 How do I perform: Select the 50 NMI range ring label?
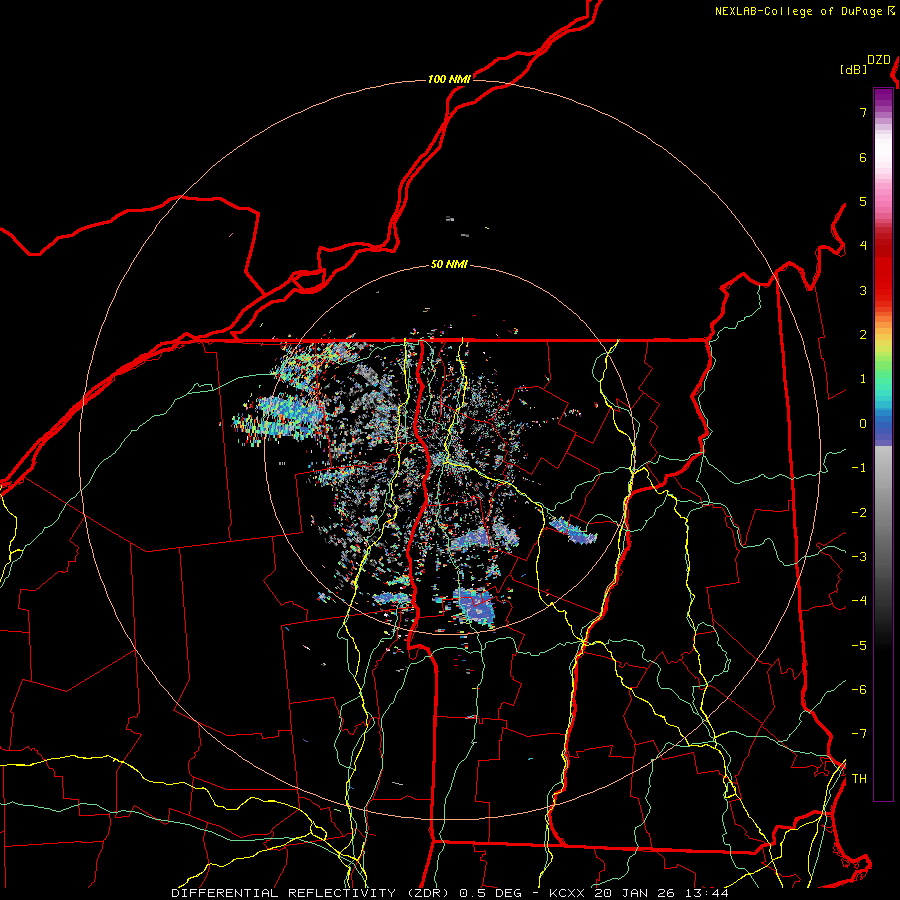click(449, 265)
